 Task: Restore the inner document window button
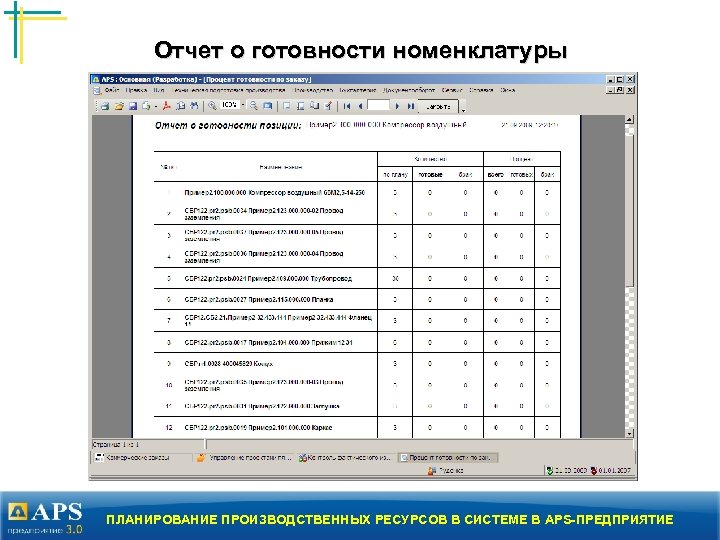[x=620, y=90]
